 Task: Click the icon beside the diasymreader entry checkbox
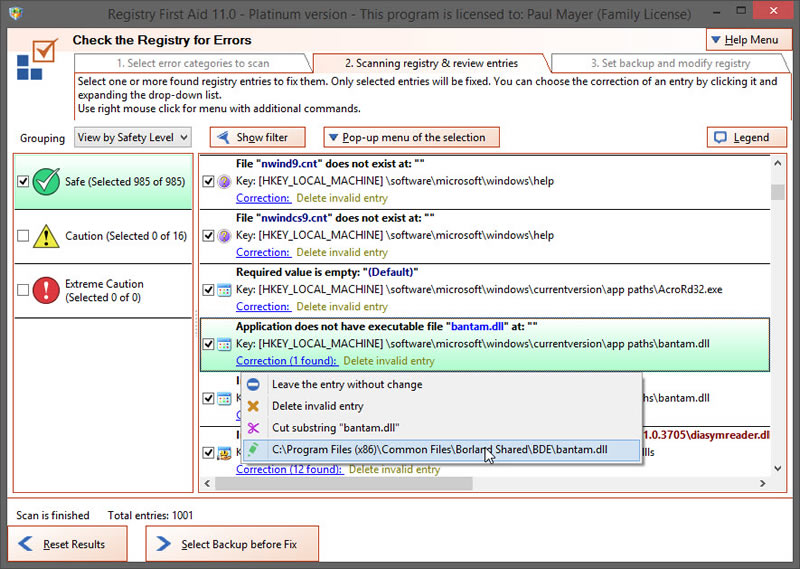[x=224, y=453]
